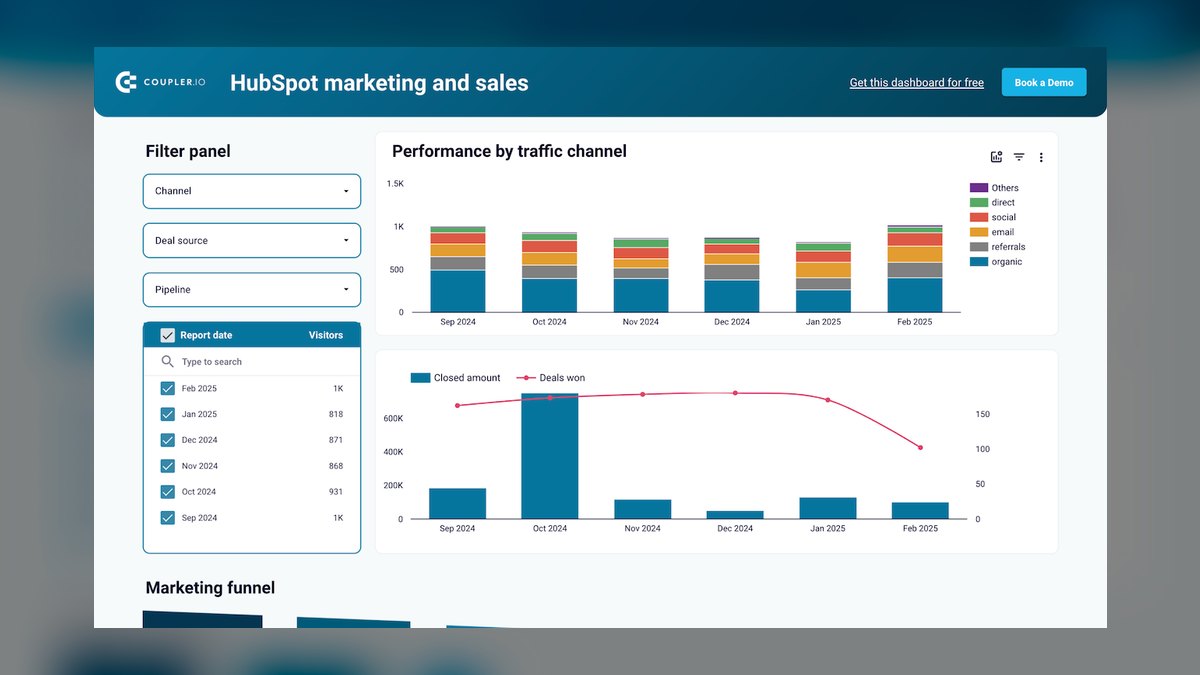Click the organic blue legend swatch
Screen dimensions: 1200x675
pyautogui.click(x=978, y=262)
